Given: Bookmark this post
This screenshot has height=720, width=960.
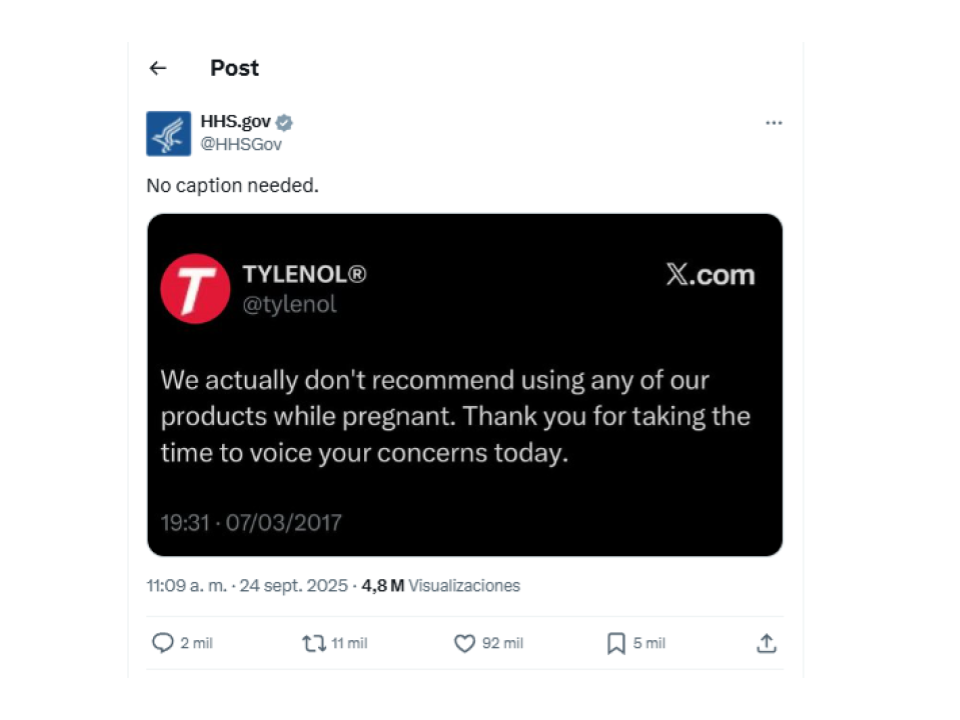Looking at the screenshot, I should click(616, 643).
